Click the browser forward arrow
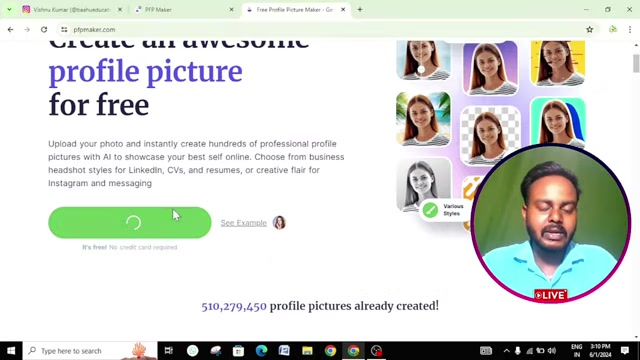The image size is (640, 360). (x=27, y=29)
